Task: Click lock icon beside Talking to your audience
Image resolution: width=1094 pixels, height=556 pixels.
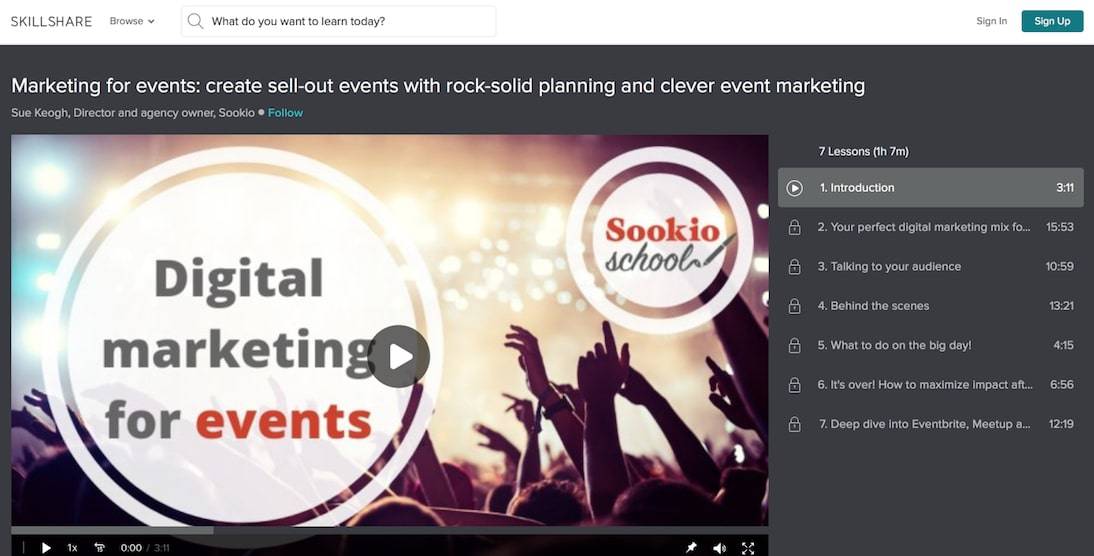Action: click(x=794, y=266)
